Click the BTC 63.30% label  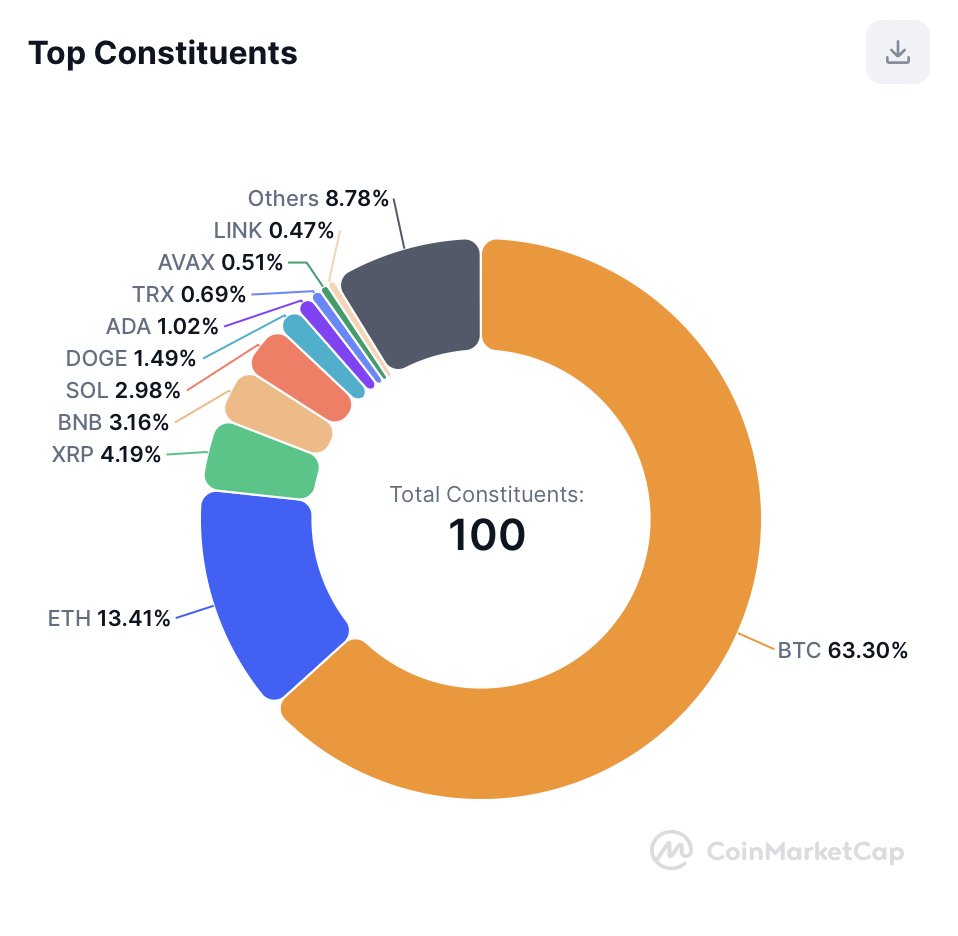click(843, 651)
